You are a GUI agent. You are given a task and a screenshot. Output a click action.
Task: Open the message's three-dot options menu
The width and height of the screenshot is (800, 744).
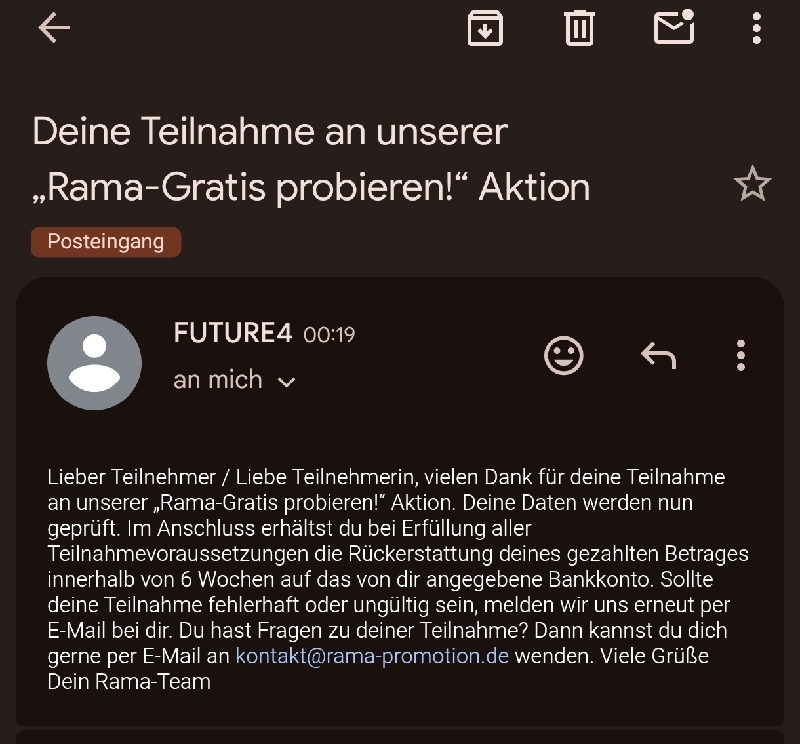(741, 355)
